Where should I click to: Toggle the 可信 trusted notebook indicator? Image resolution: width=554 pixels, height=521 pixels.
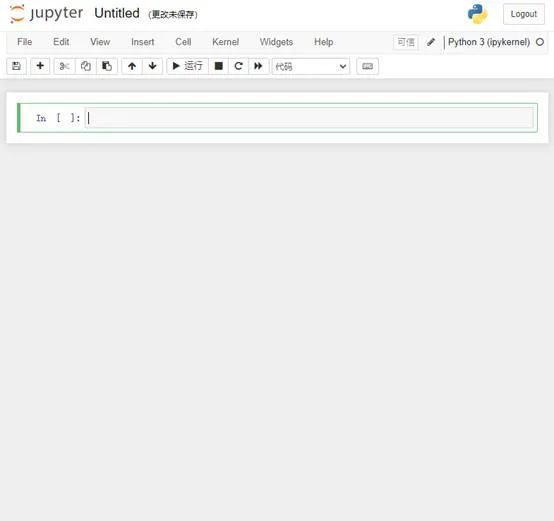tap(406, 42)
